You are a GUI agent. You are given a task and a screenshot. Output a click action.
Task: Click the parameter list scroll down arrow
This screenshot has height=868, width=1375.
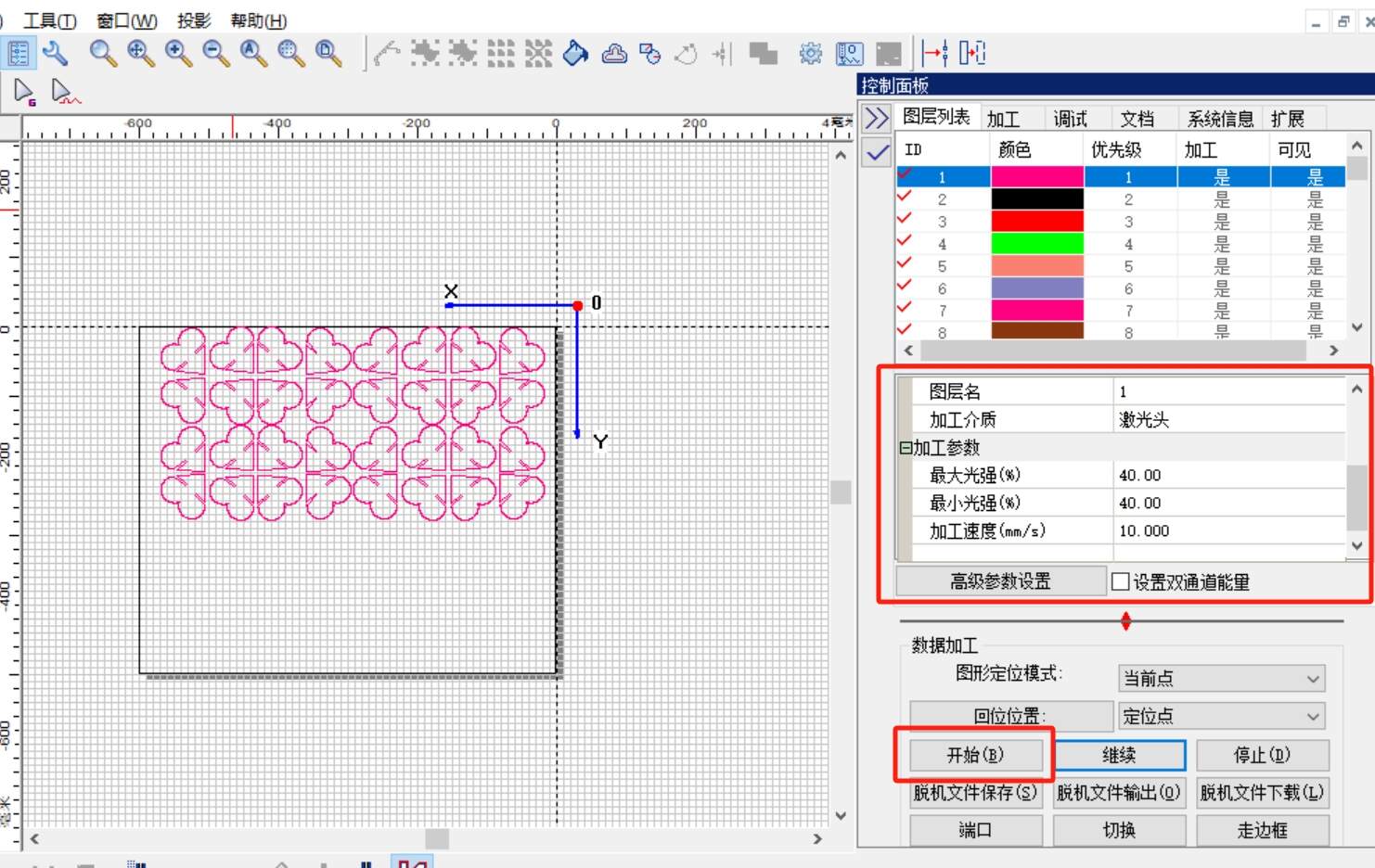[1357, 546]
